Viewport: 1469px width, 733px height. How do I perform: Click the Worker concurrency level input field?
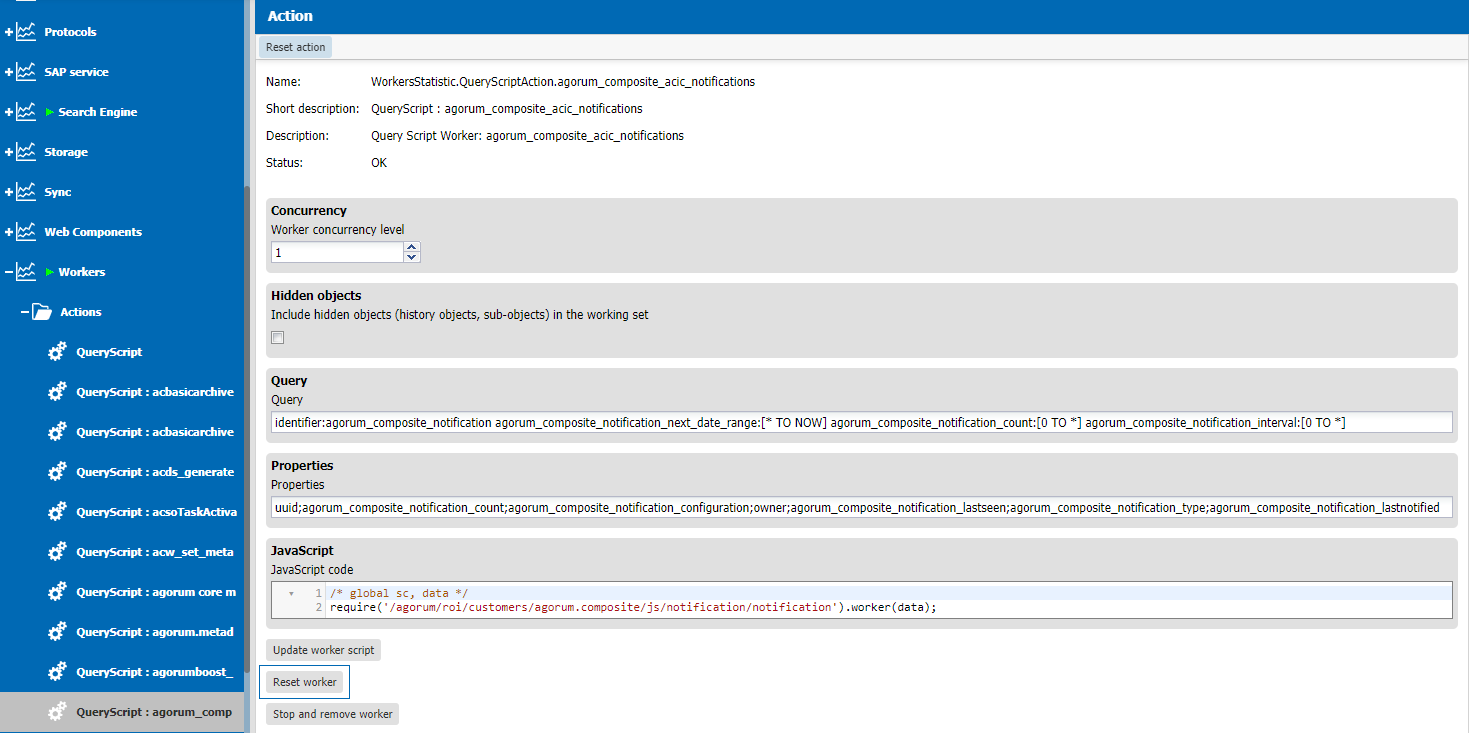coord(337,253)
